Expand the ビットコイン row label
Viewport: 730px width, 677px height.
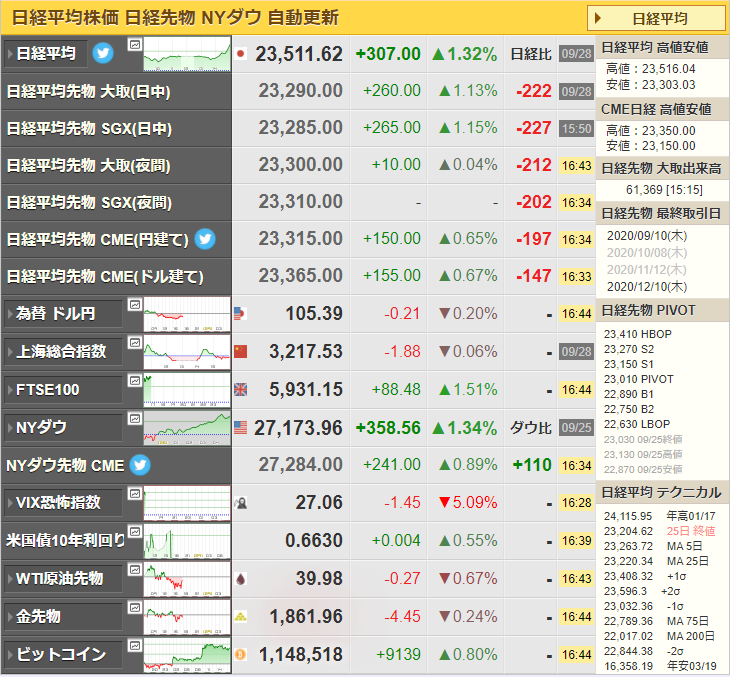click(x=63, y=654)
